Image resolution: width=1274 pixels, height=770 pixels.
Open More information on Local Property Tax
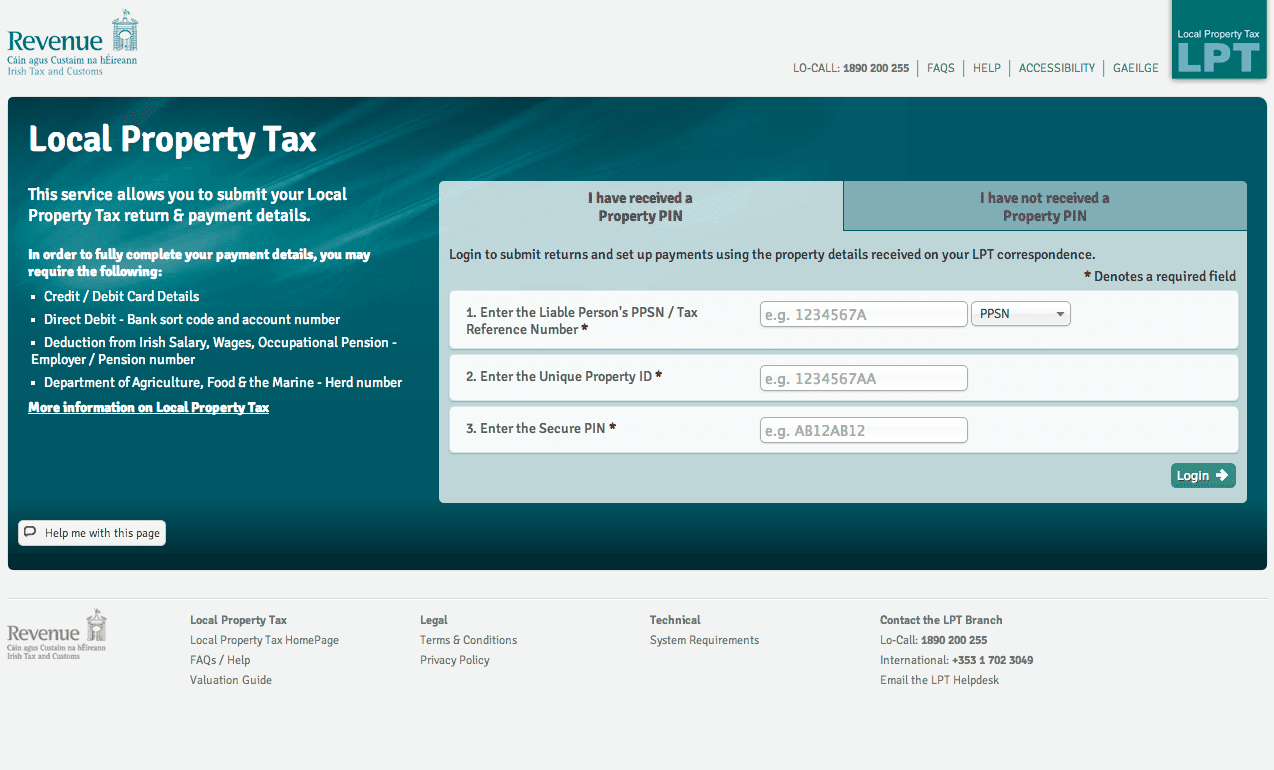(x=148, y=407)
